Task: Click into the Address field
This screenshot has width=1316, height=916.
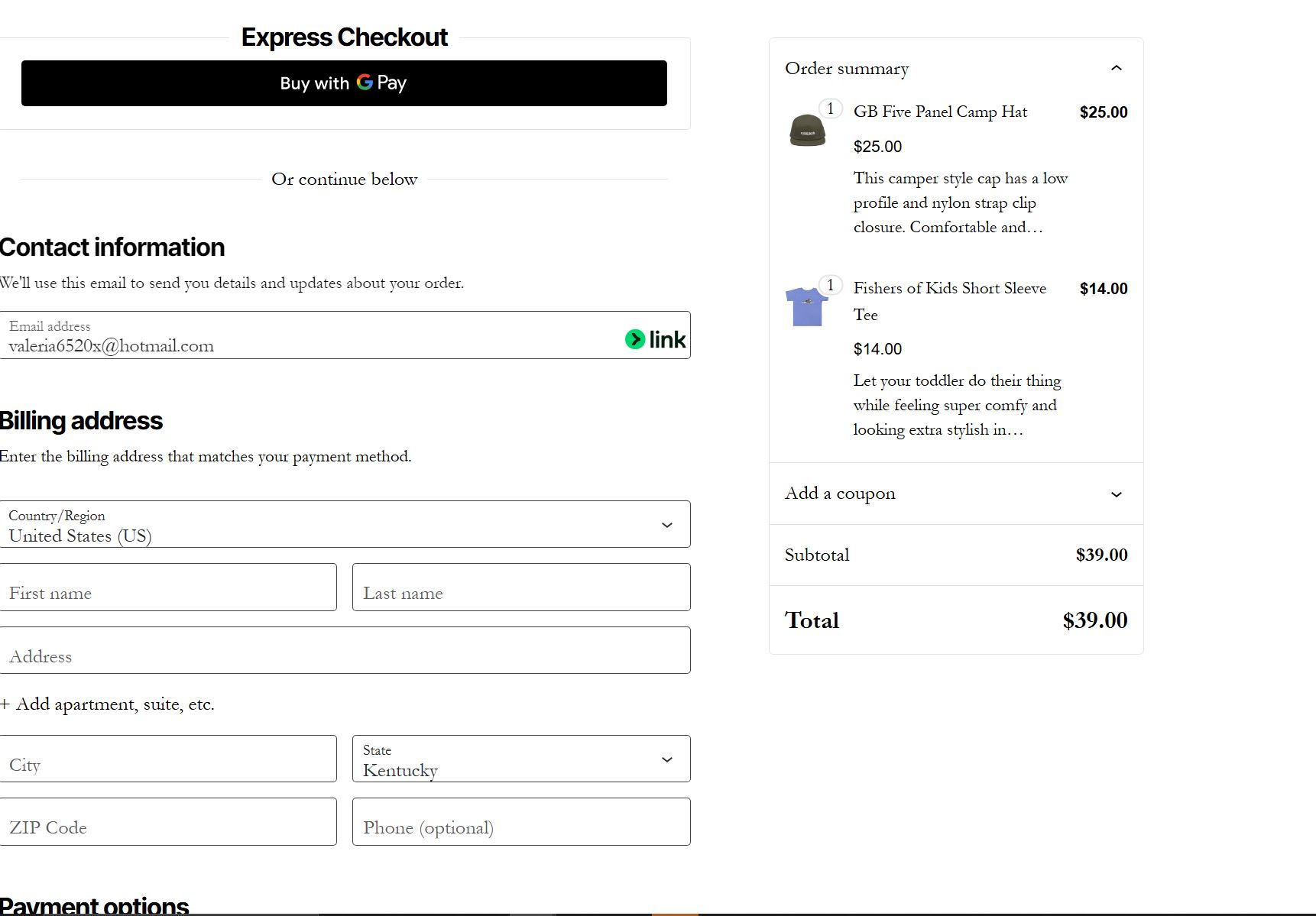Action: pos(344,651)
